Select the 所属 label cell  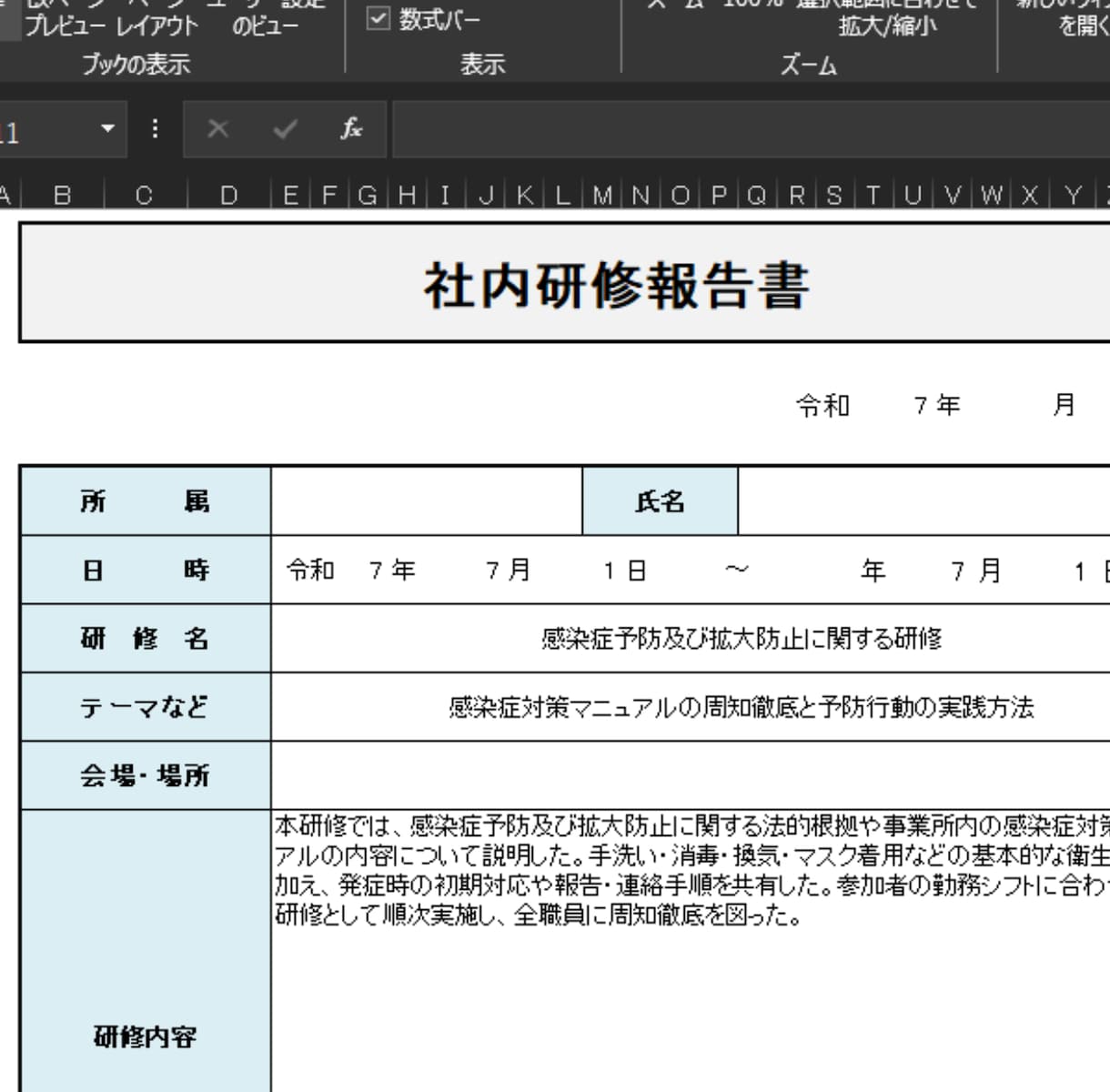pos(146,501)
